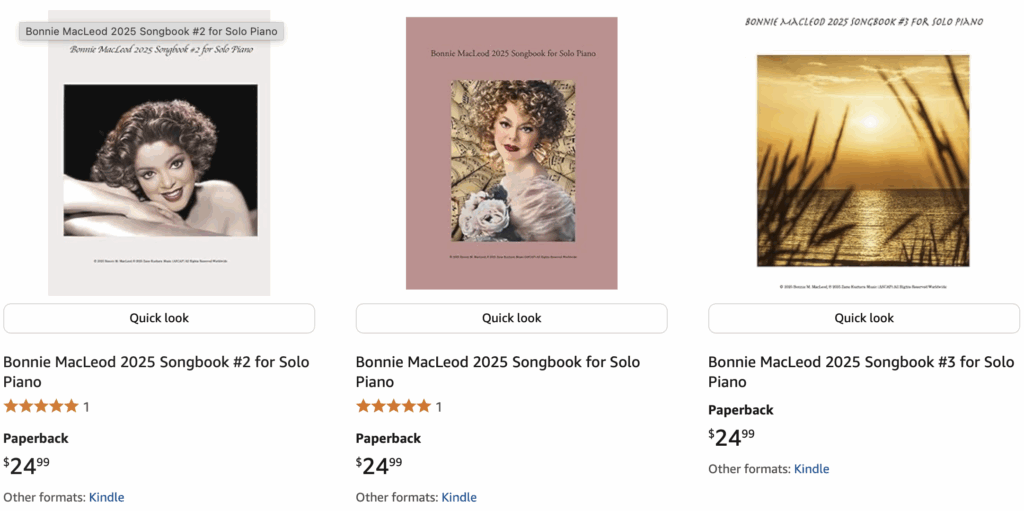Image resolution: width=1024 pixels, height=511 pixels.
Task: Click Paperback under Songbook #2
Action: 36,438
